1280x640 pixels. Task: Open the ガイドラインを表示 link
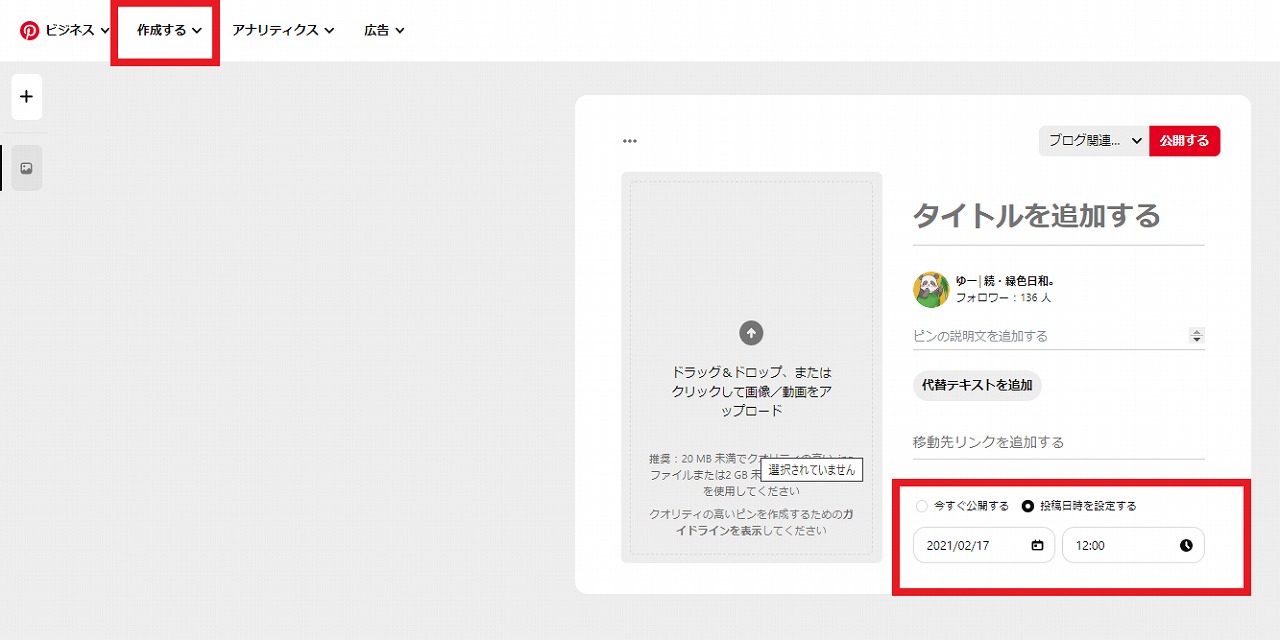[x=766, y=522]
